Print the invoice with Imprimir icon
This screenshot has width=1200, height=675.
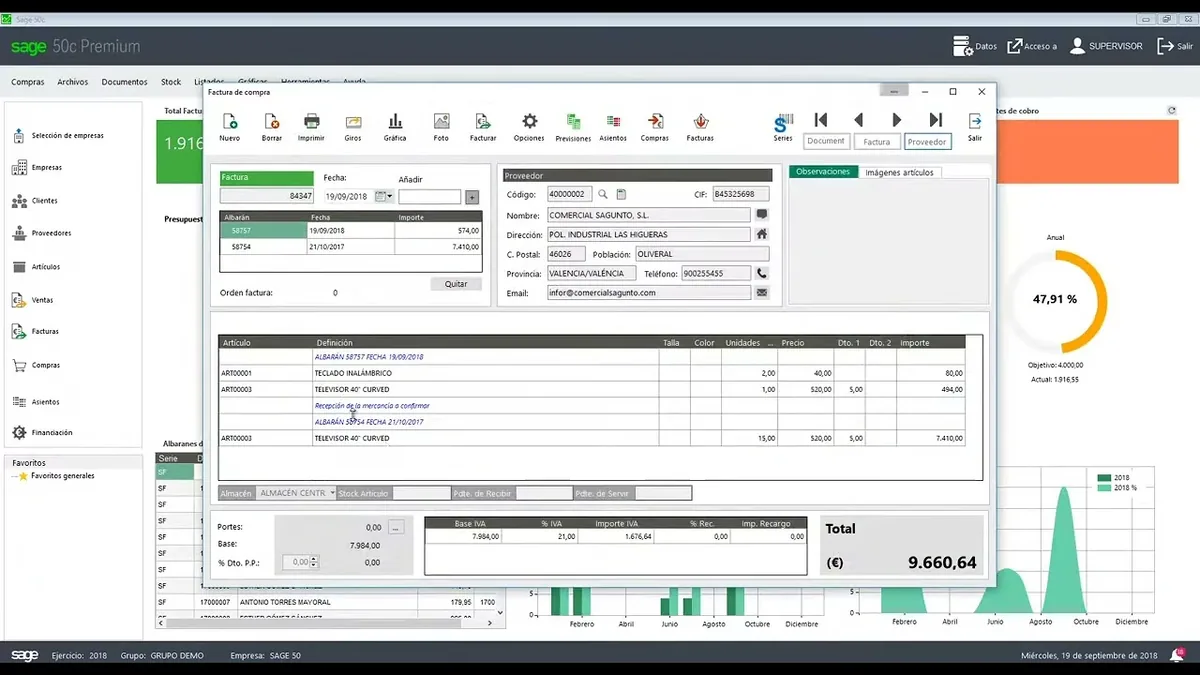click(x=311, y=121)
